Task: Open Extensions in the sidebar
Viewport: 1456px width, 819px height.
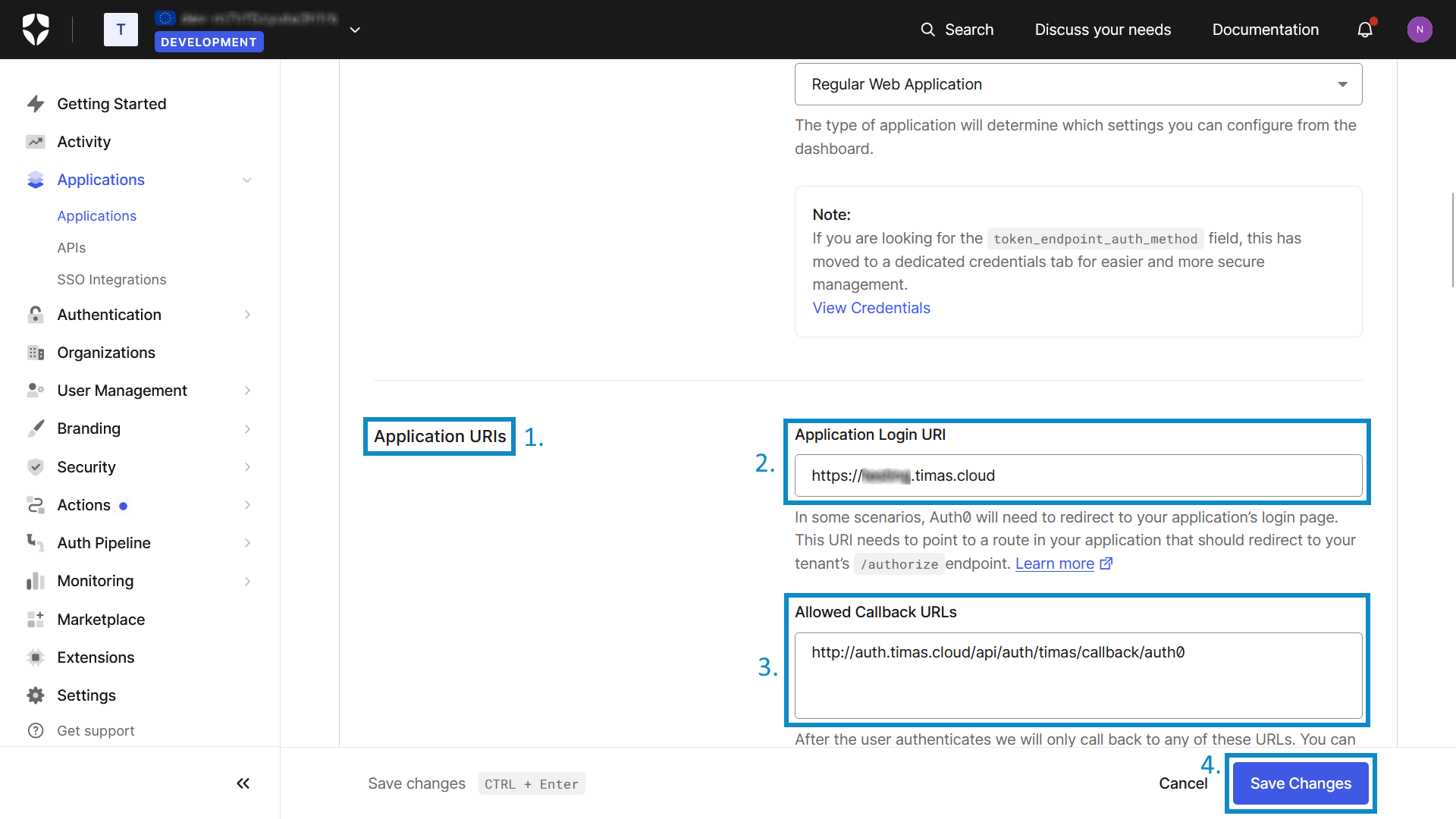Action: click(x=96, y=657)
